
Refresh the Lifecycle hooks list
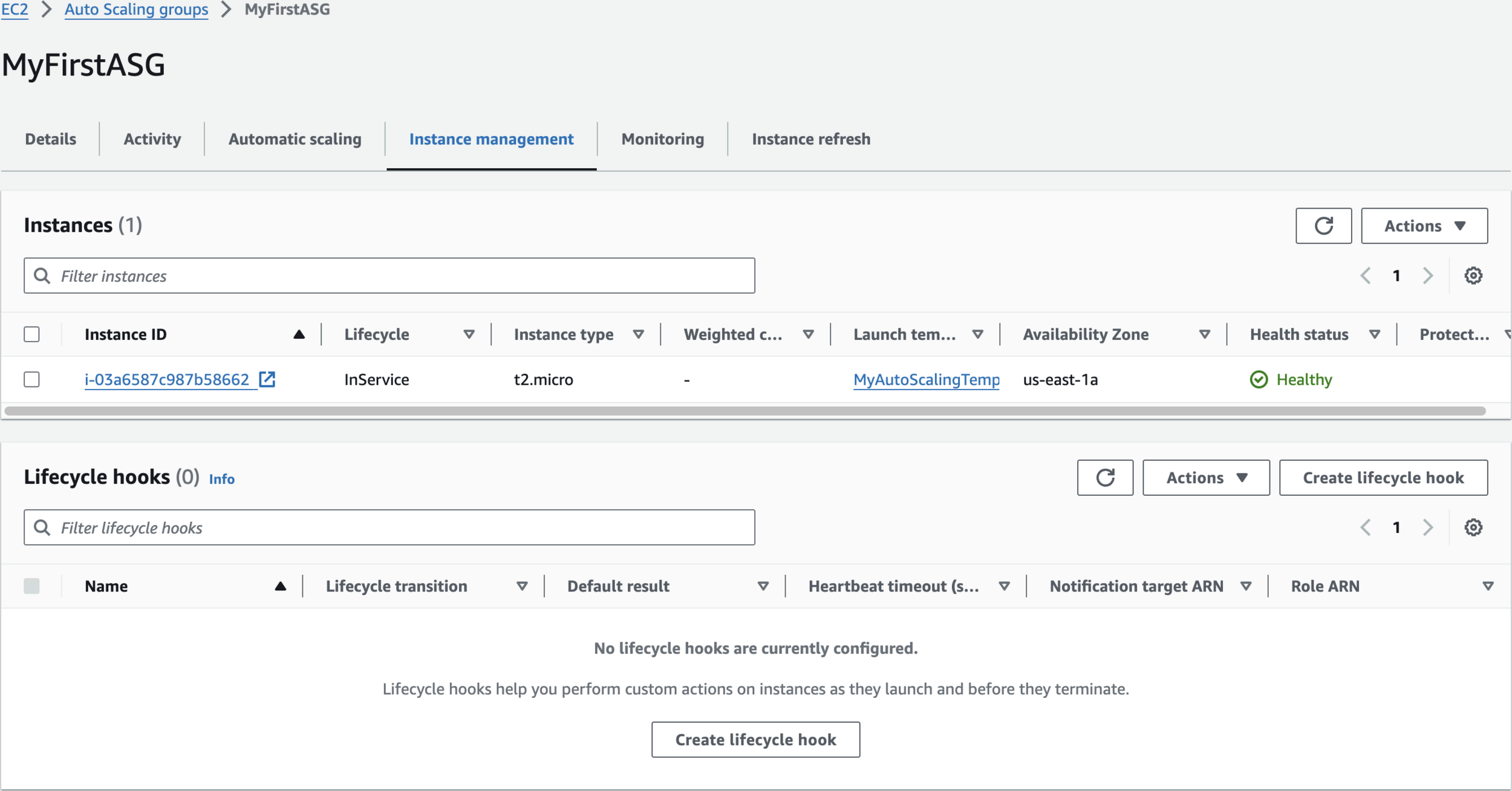(x=1104, y=477)
